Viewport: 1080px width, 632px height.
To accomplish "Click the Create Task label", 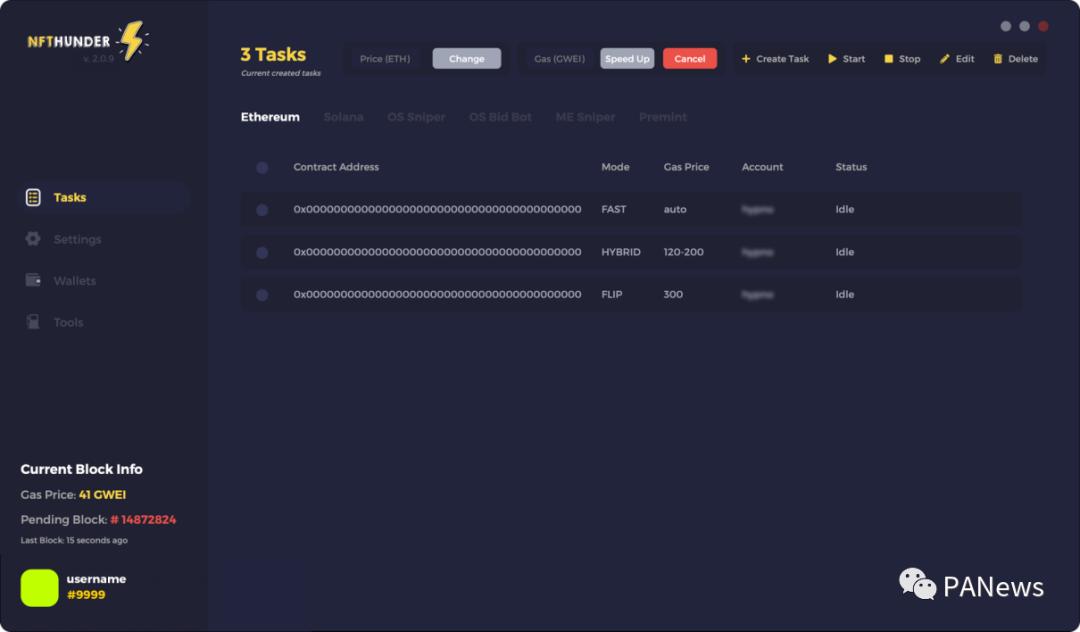I will point(782,59).
